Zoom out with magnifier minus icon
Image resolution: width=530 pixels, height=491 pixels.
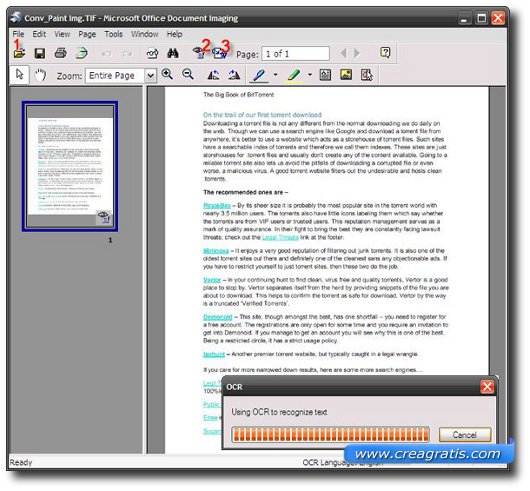tap(188, 74)
